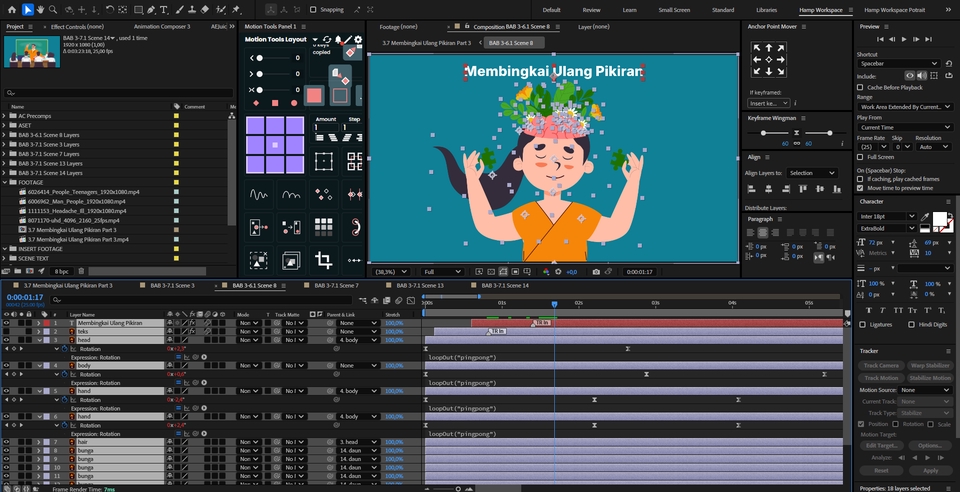Screen dimensions: 960x492
Task: Collapse the FOOTAGE folder
Action: (5, 182)
